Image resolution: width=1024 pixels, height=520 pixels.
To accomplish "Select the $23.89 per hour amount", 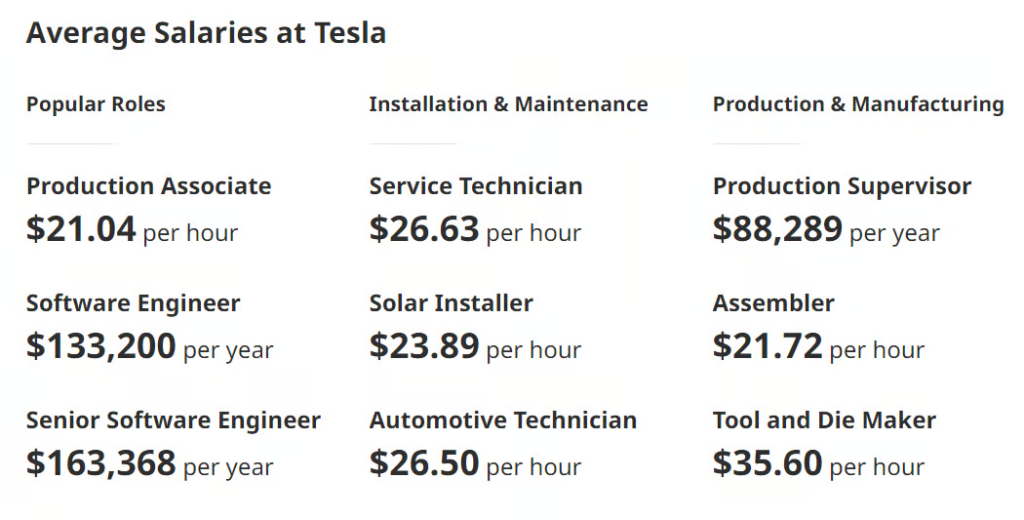I will (x=475, y=347).
